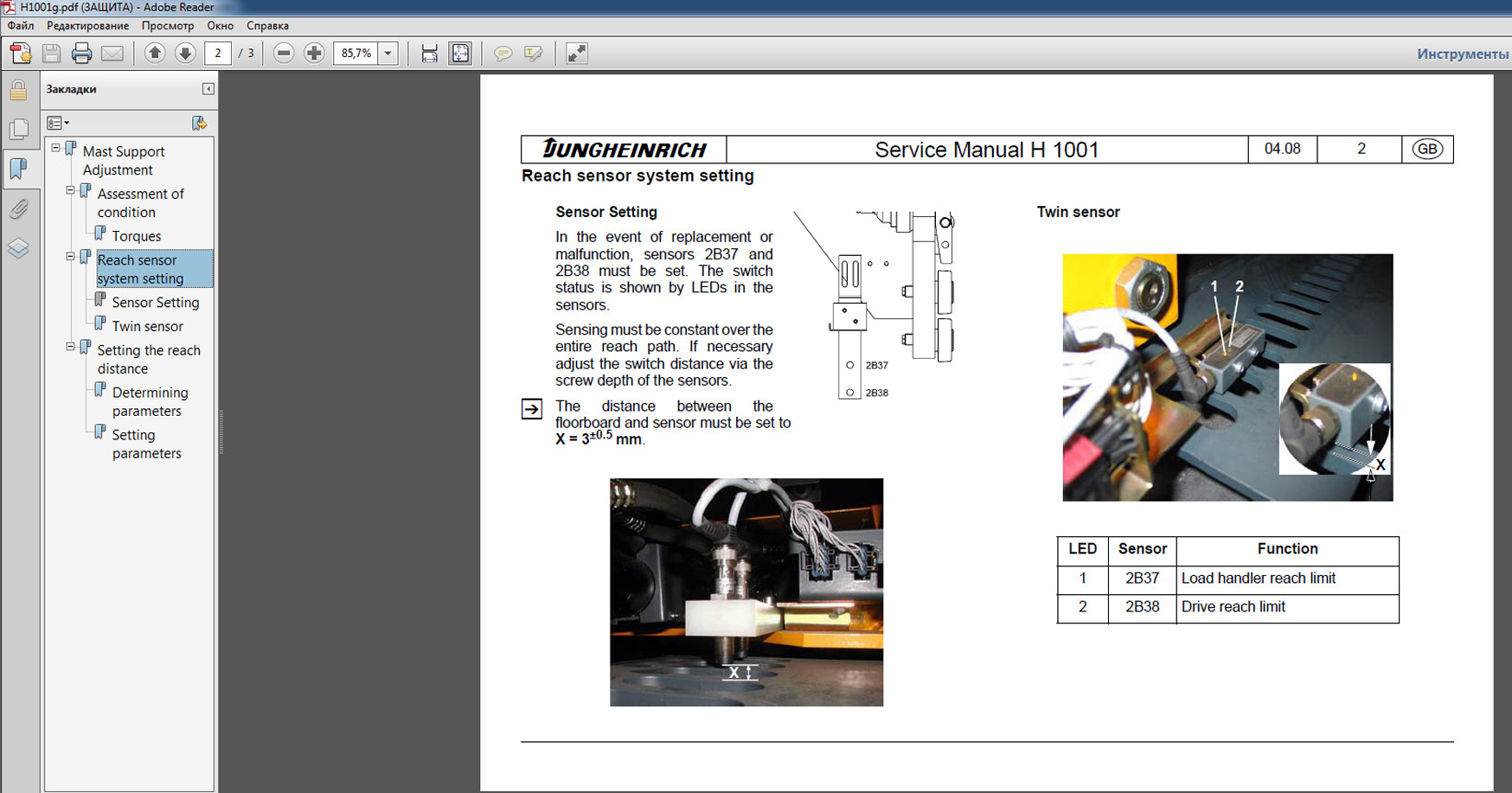Image resolution: width=1512 pixels, height=793 pixels.
Task: Switch to fullscreen reading mode
Action: tap(576, 54)
